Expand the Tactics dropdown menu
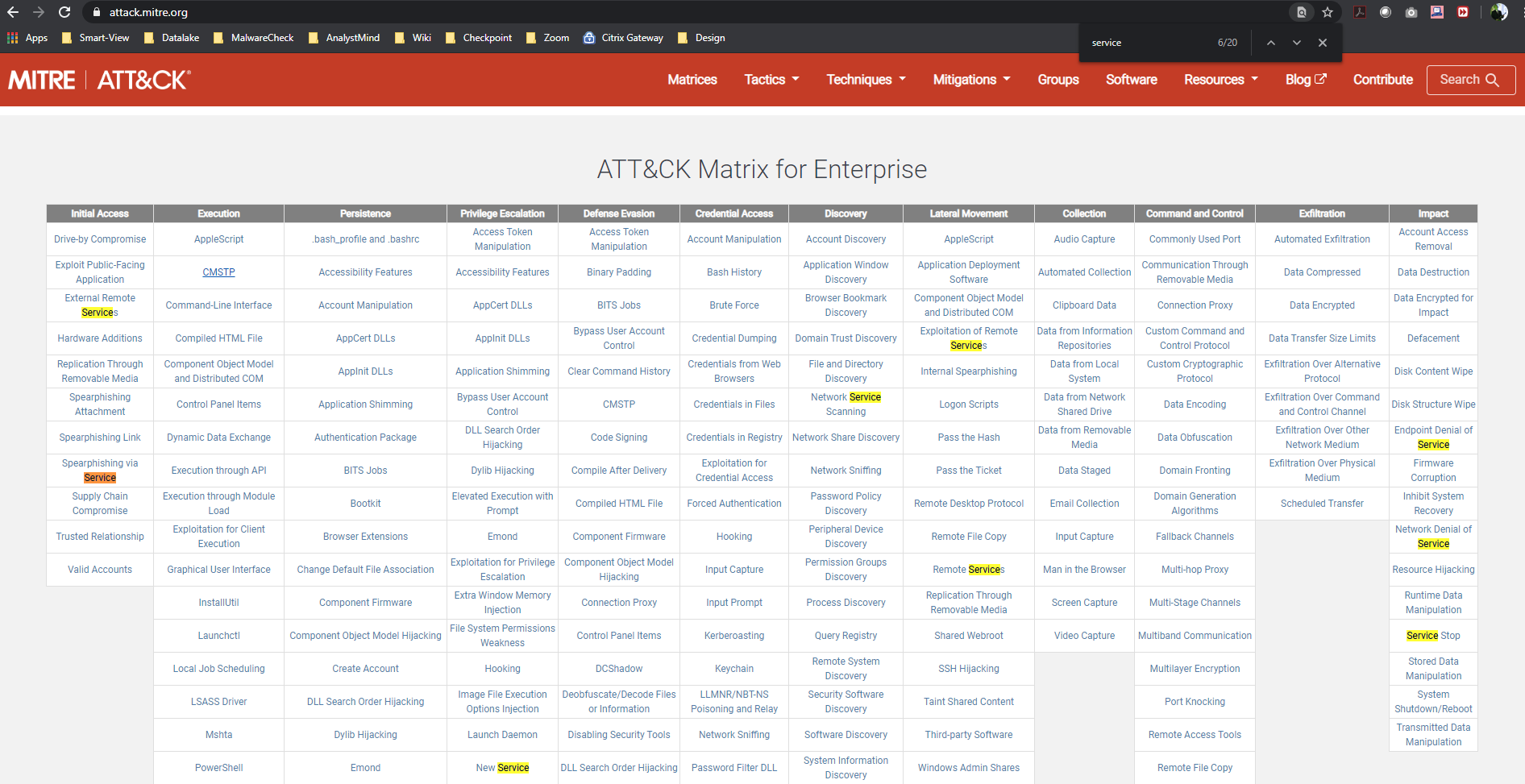This screenshot has height=784, width=1525. pos(771,80)
